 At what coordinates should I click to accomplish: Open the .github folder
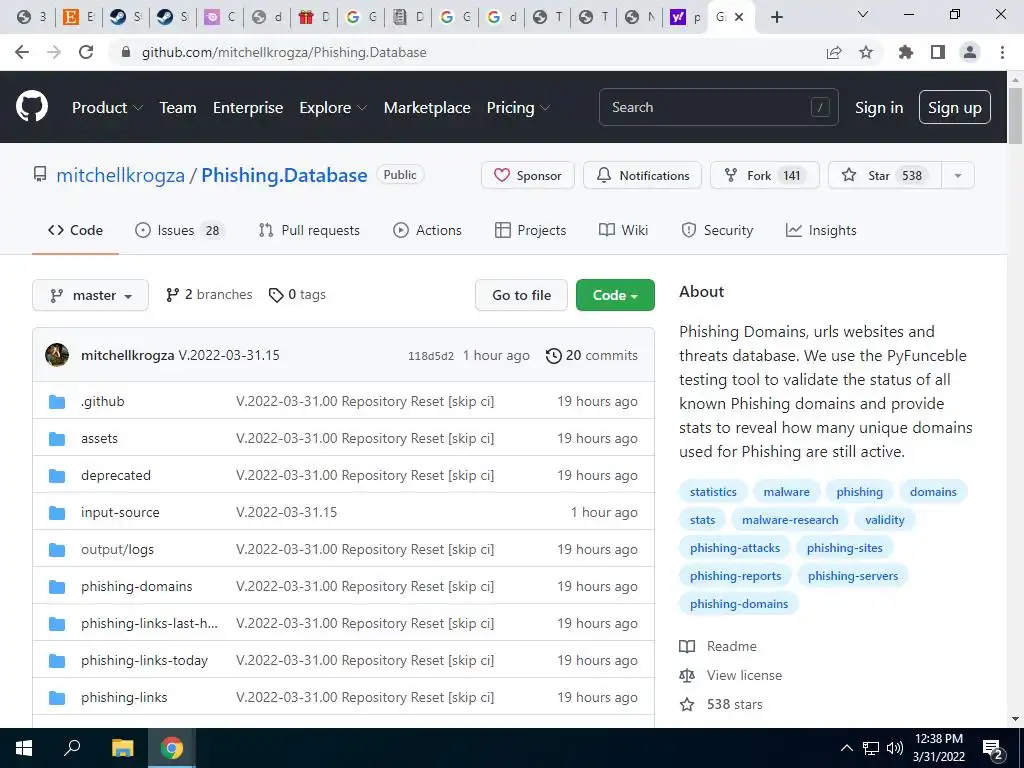[x=103, y=401]
